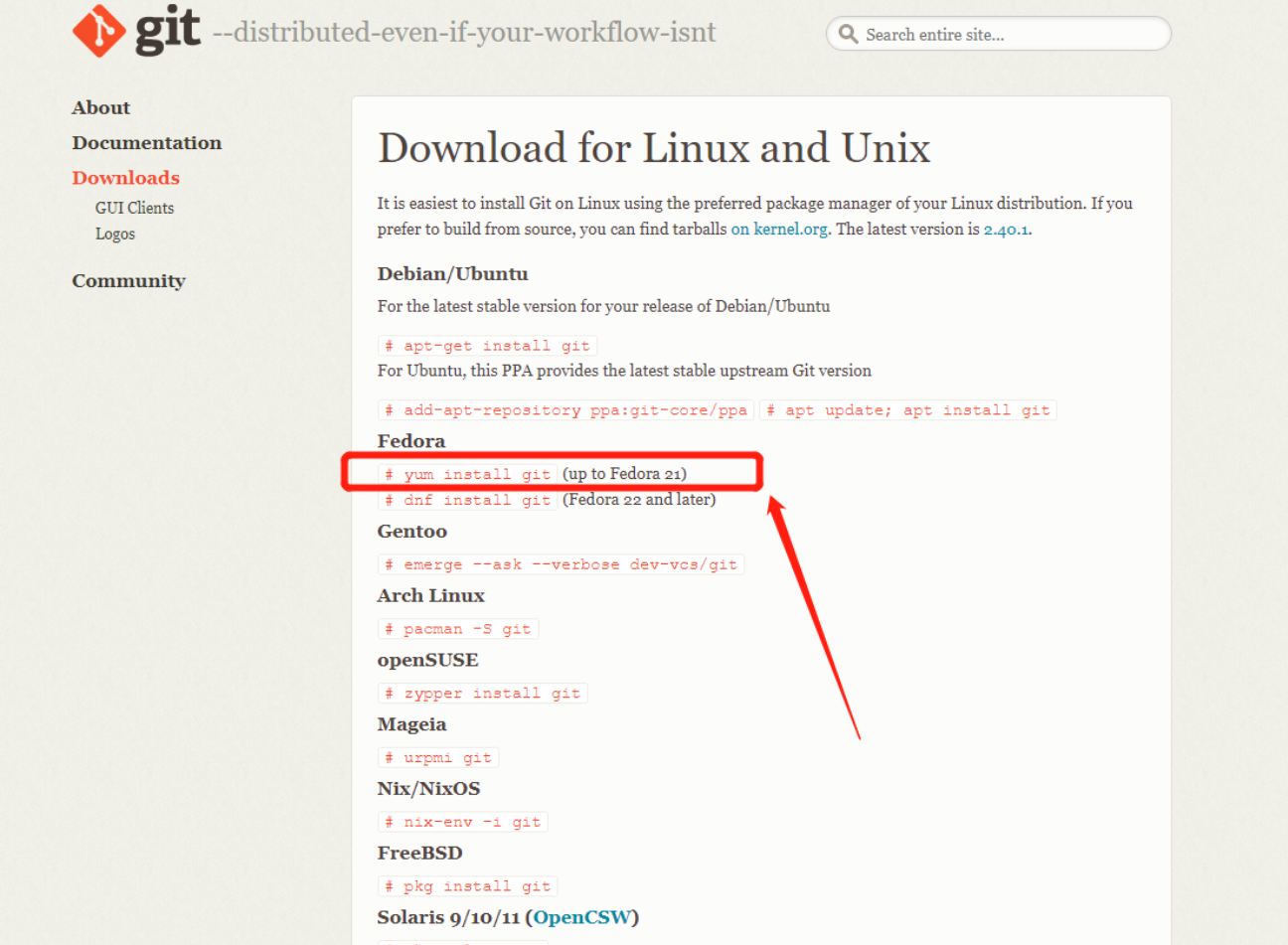The height and width of the screenshot is (945, 1288).
Task: Navigate to the Community page
Action: point(128,281)
